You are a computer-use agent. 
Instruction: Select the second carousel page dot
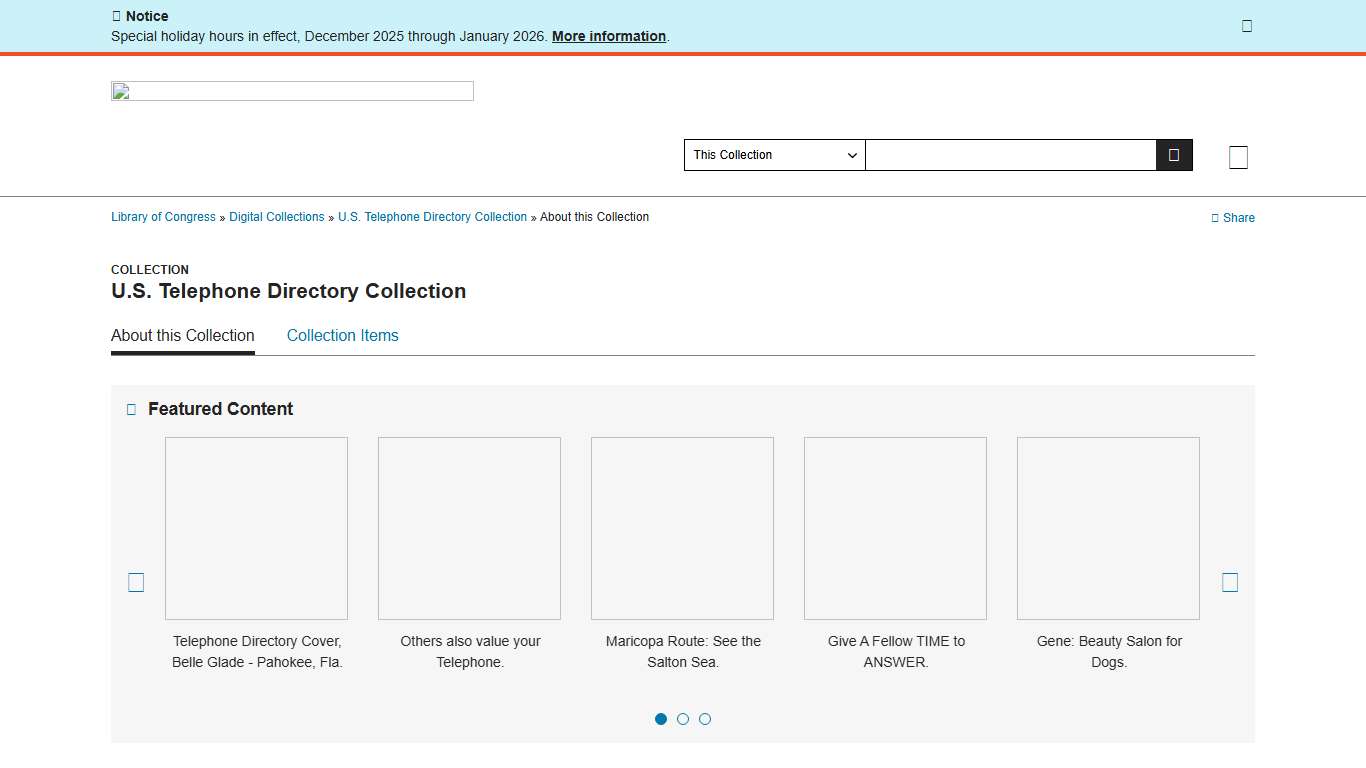(x=683, y=718)
